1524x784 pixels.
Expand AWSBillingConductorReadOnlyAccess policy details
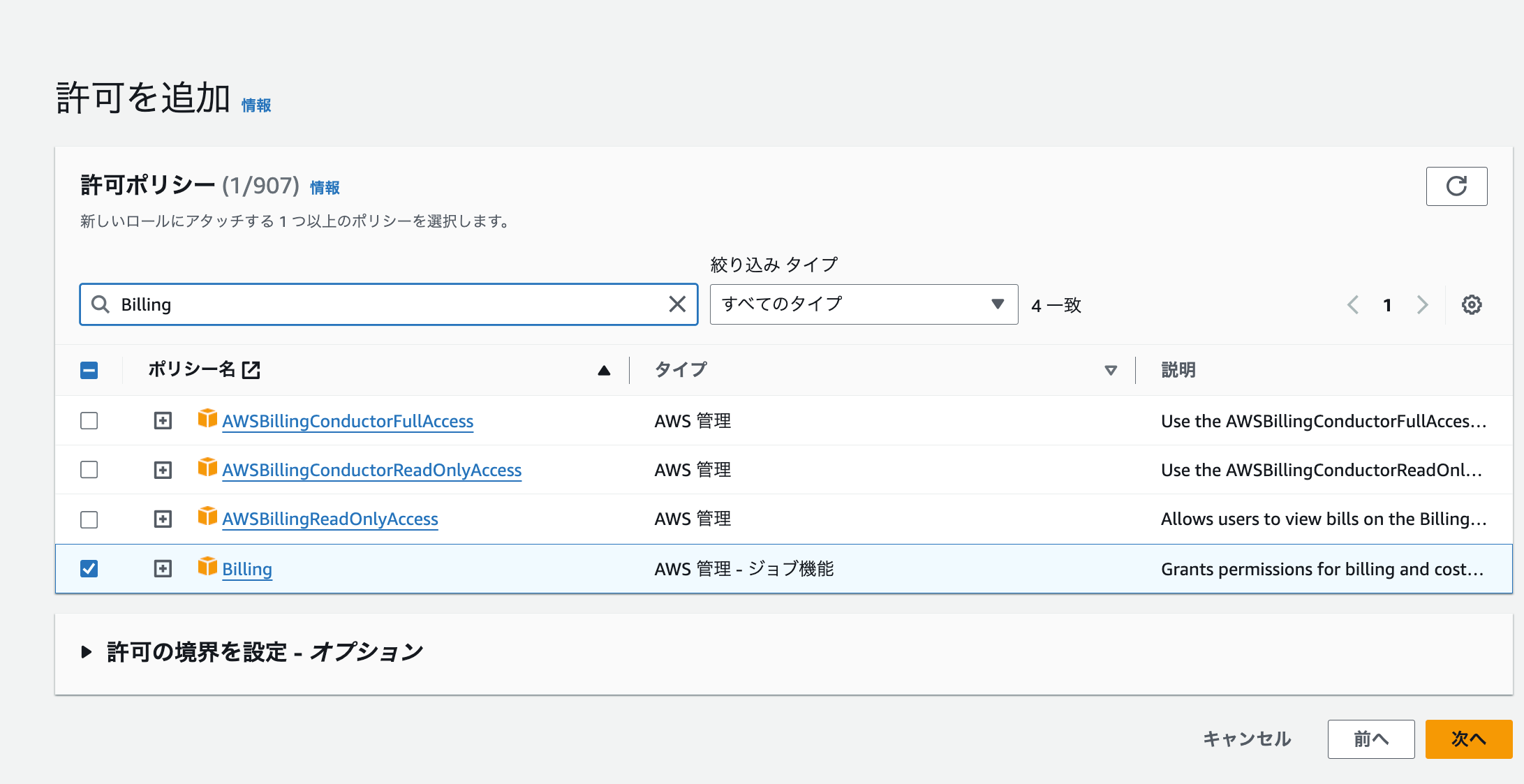163,470
